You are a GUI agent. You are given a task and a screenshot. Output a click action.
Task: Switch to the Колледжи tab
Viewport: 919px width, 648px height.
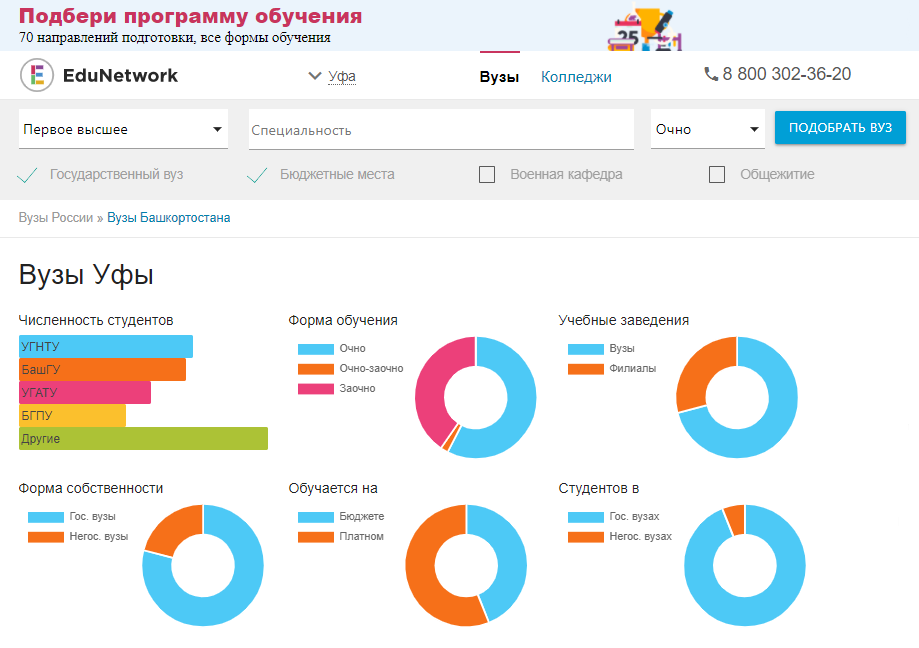(x=576, y=77)
